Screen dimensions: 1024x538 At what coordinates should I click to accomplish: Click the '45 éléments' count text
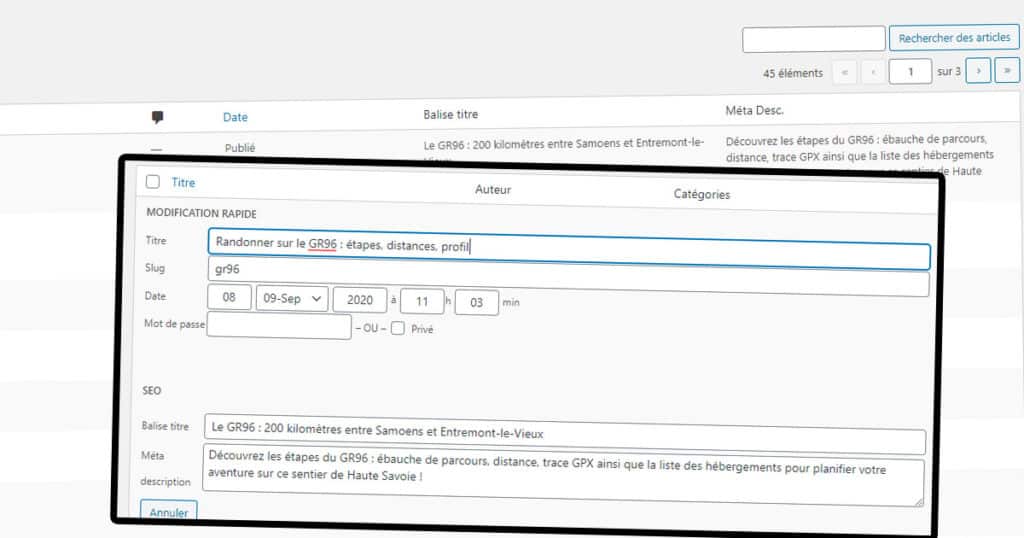793,73
